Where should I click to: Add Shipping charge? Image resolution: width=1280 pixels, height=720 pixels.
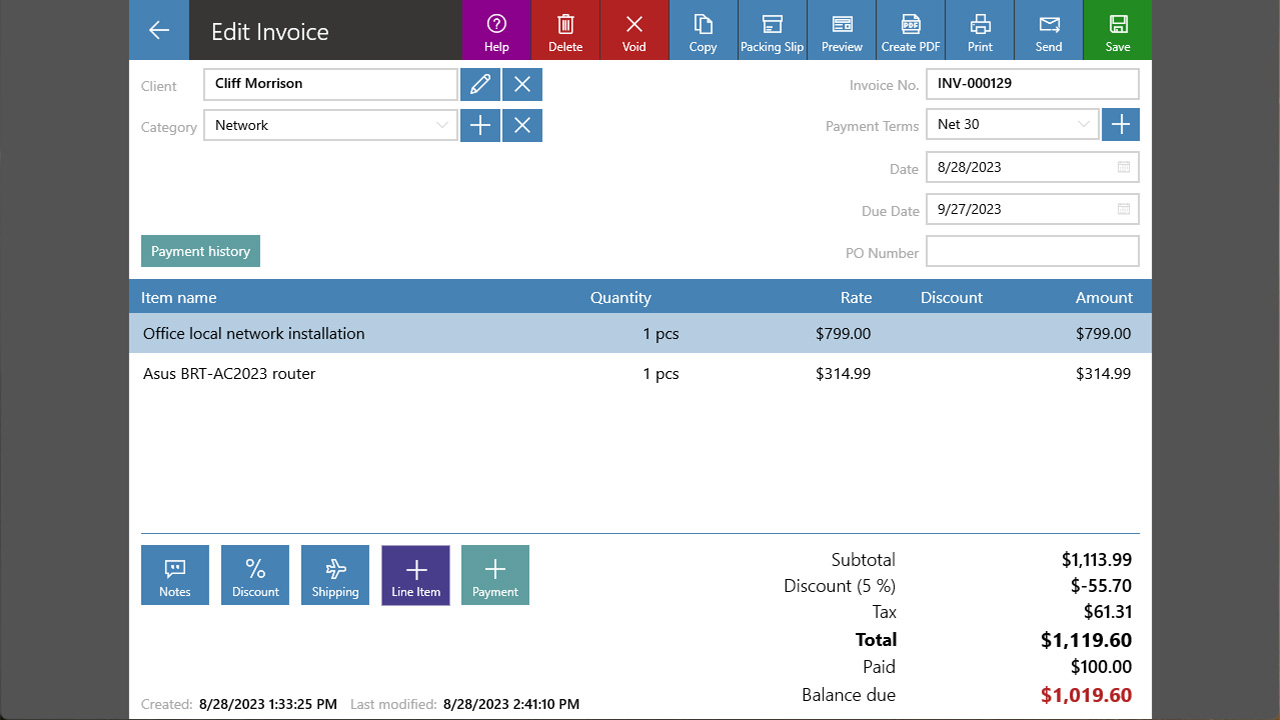[x=335, y=575]
